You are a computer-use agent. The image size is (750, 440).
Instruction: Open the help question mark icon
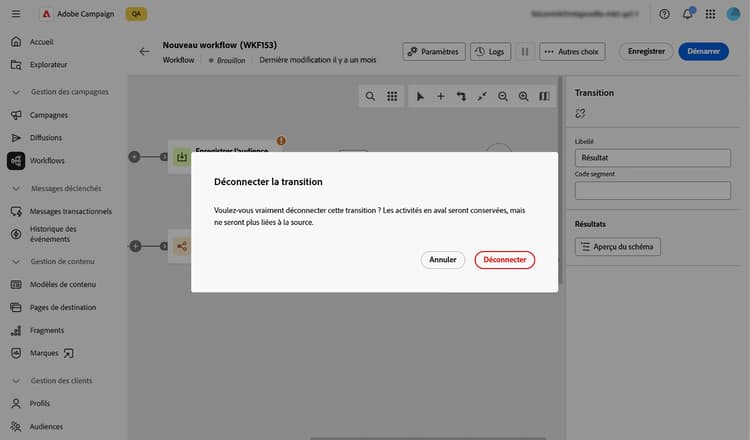664,14
